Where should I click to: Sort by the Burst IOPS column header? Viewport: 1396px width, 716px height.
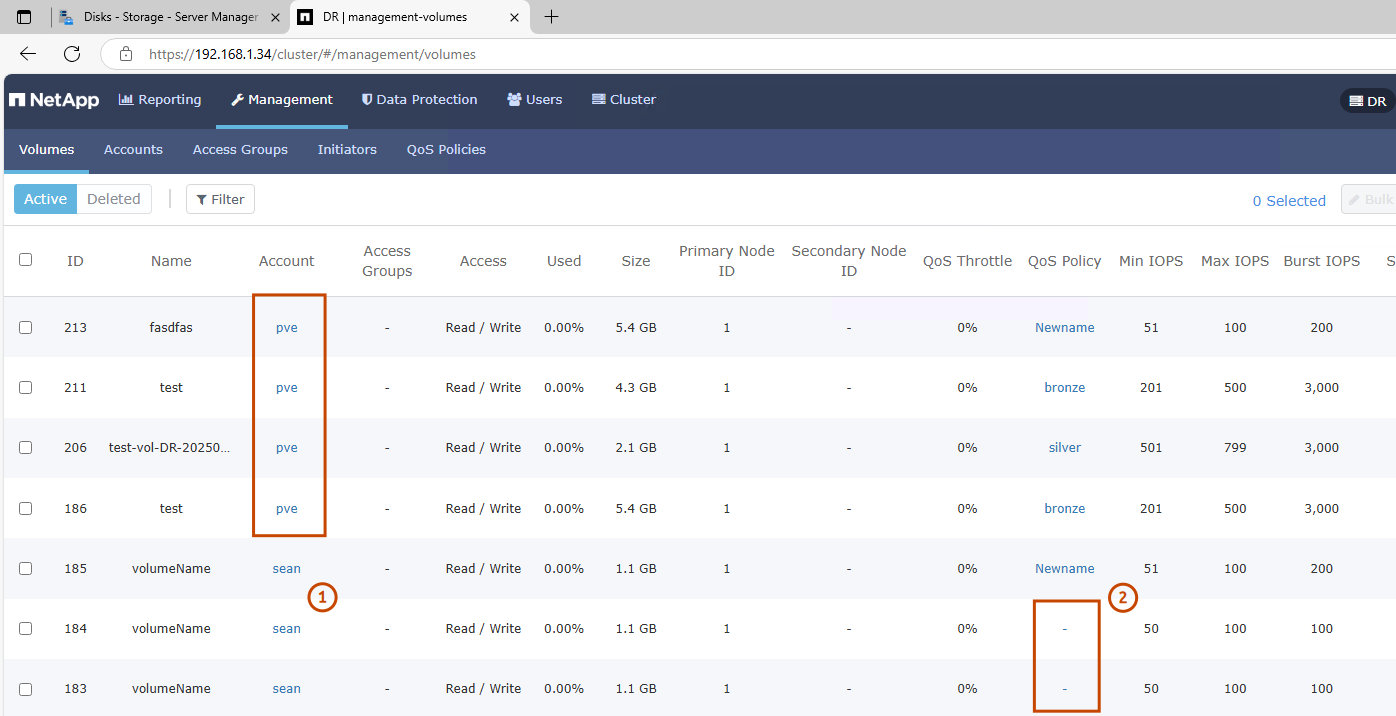click(1322, 261)
